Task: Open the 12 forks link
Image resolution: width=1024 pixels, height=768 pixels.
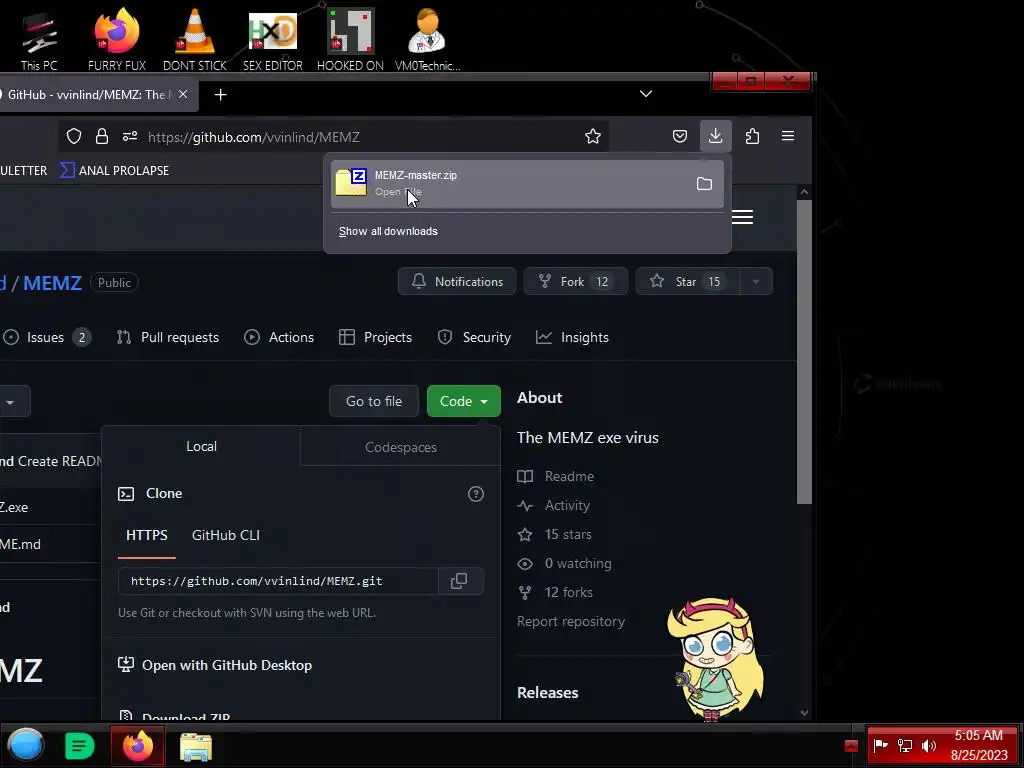Action: [x=556, y=592]
